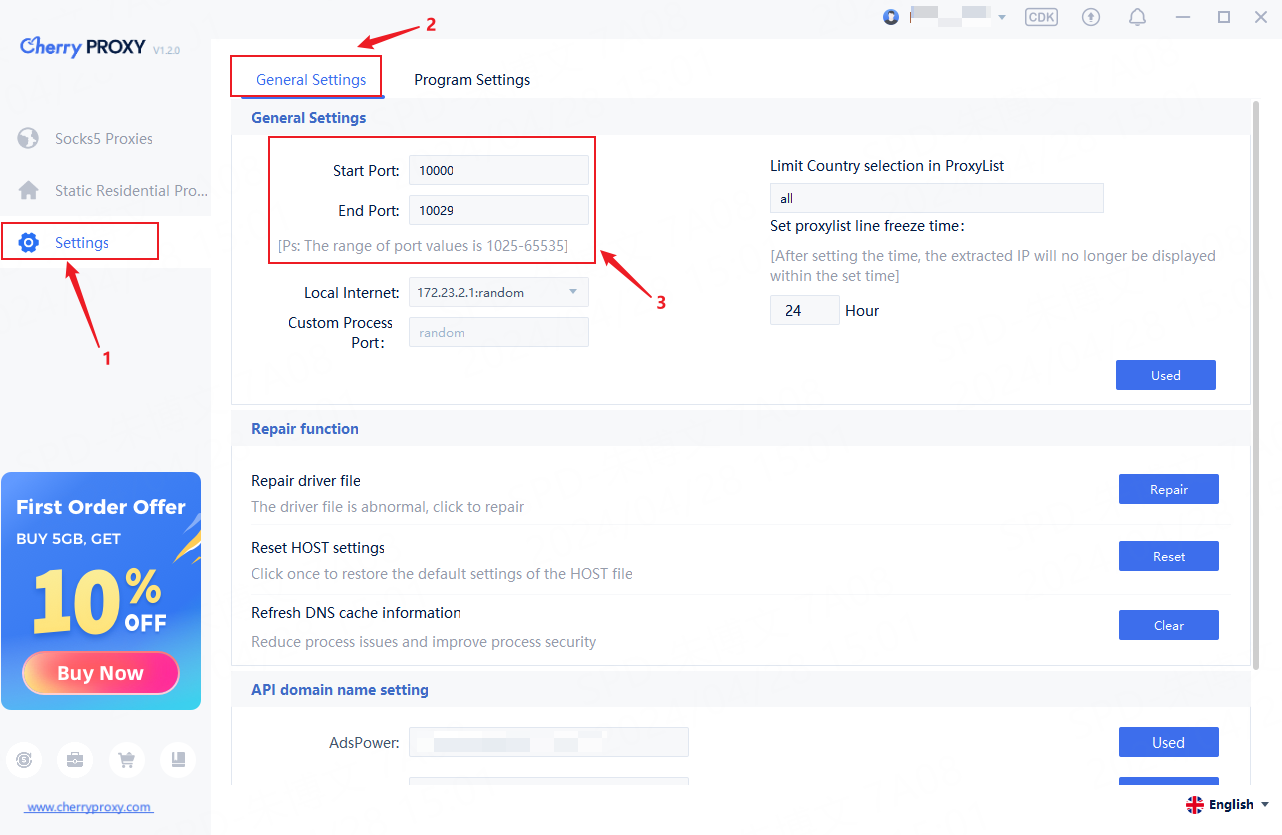Click the bookmark guide icon

(178, 760)
